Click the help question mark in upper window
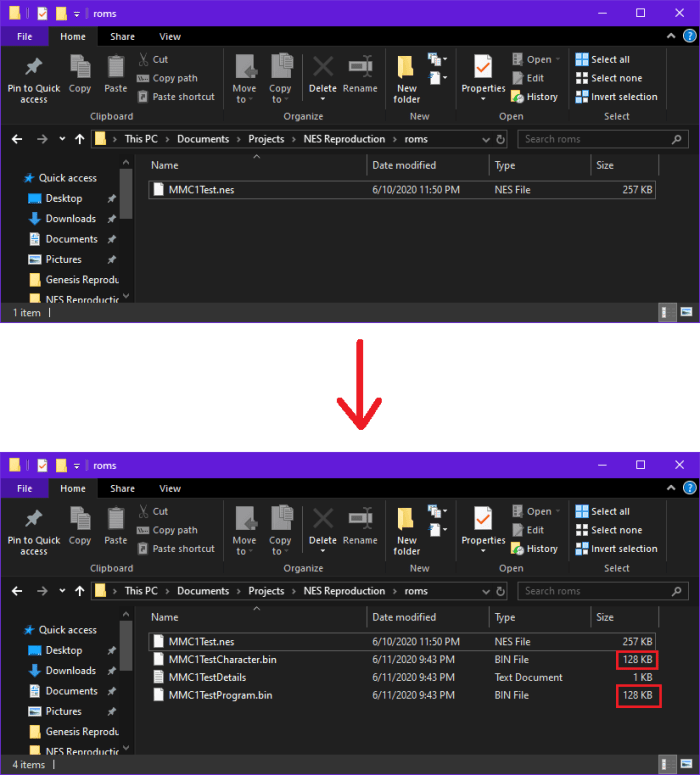This screenshot has height=775, width=700. 690,36
